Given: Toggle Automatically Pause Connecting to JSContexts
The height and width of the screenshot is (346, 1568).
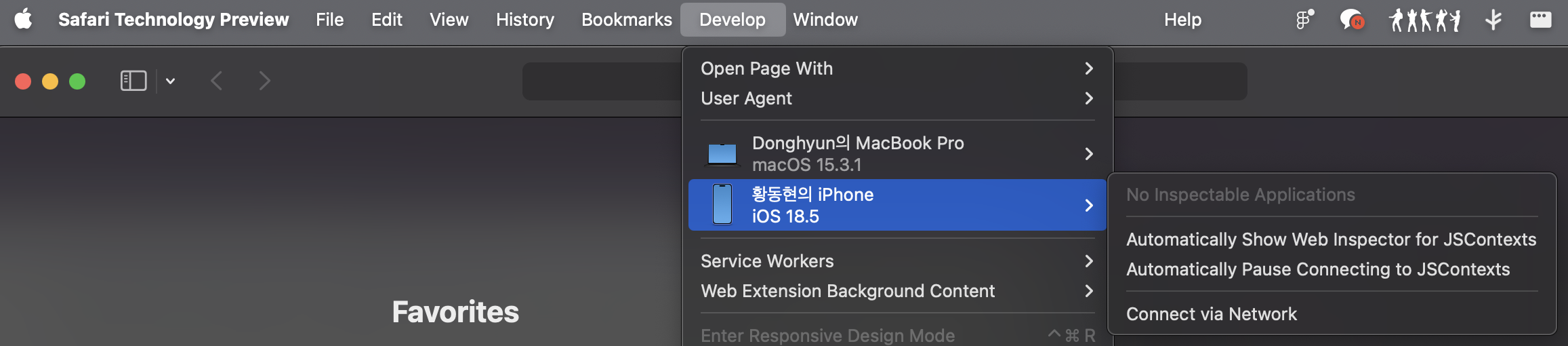Looking at the screenshot, I should pos(1332,269).
